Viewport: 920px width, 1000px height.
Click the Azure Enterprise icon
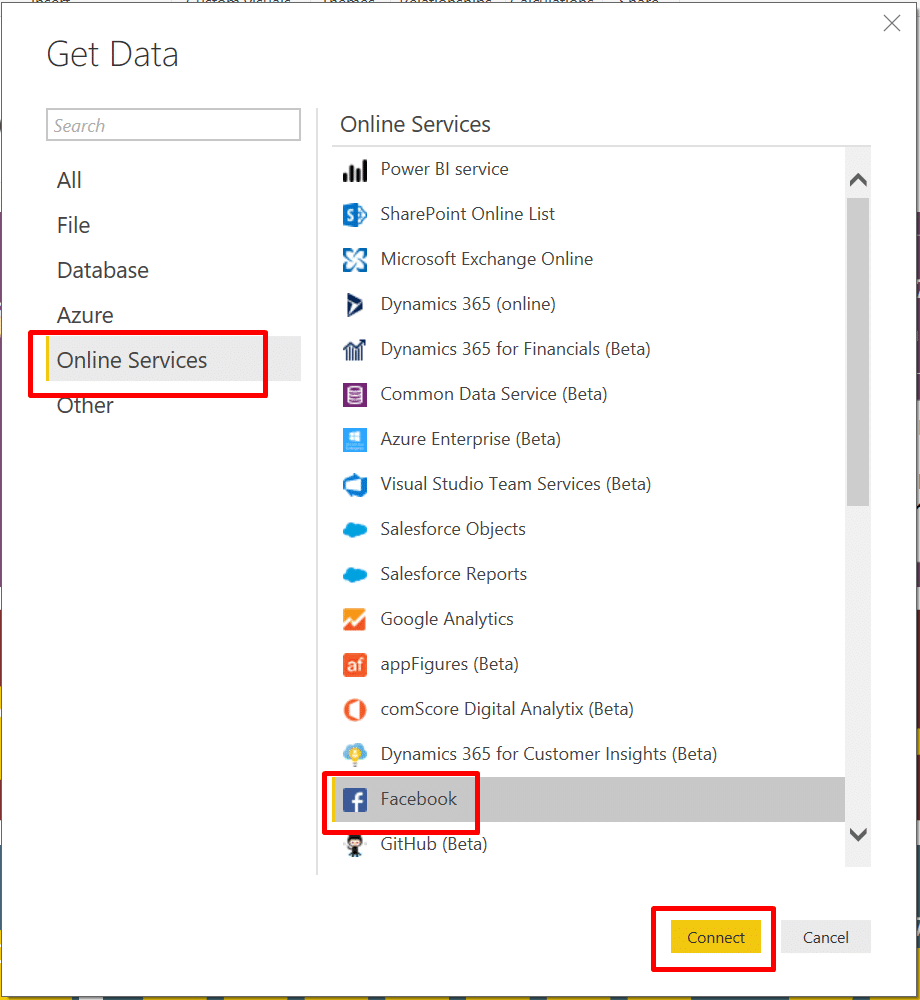pyautogui.click(x=354, y=439)
